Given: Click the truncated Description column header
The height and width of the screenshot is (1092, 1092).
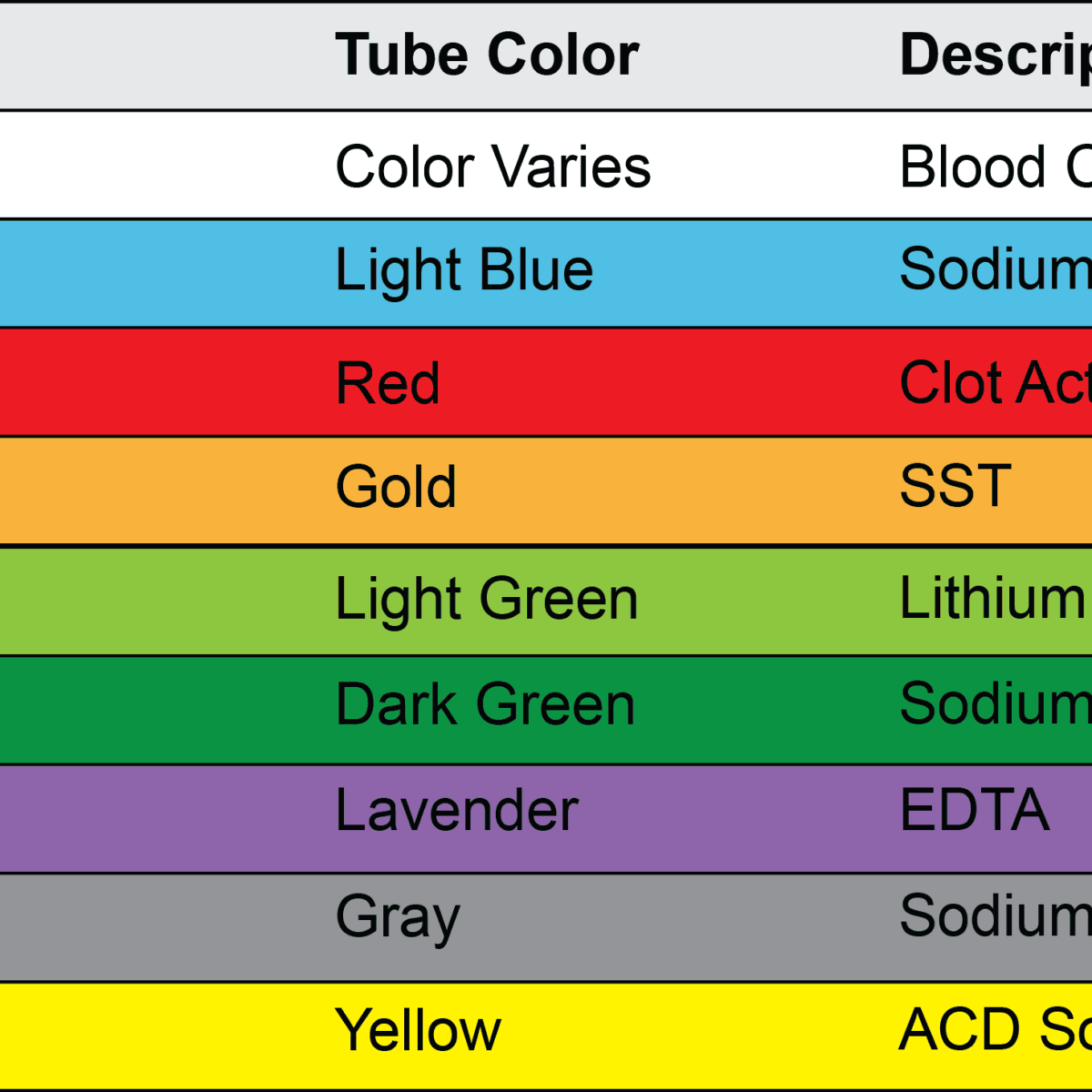Looking at the screenshot, I should (x=995, y=55).
